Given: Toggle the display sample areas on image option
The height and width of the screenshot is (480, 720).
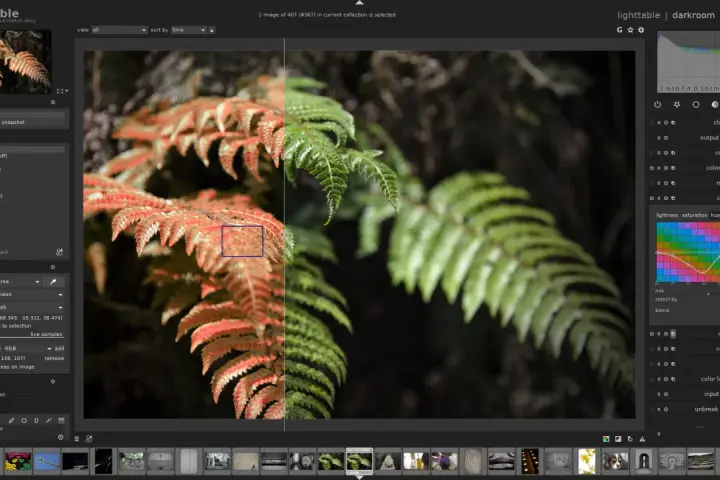Looking at the screenshot, I should pyautogui.click(x=17, y=367).
